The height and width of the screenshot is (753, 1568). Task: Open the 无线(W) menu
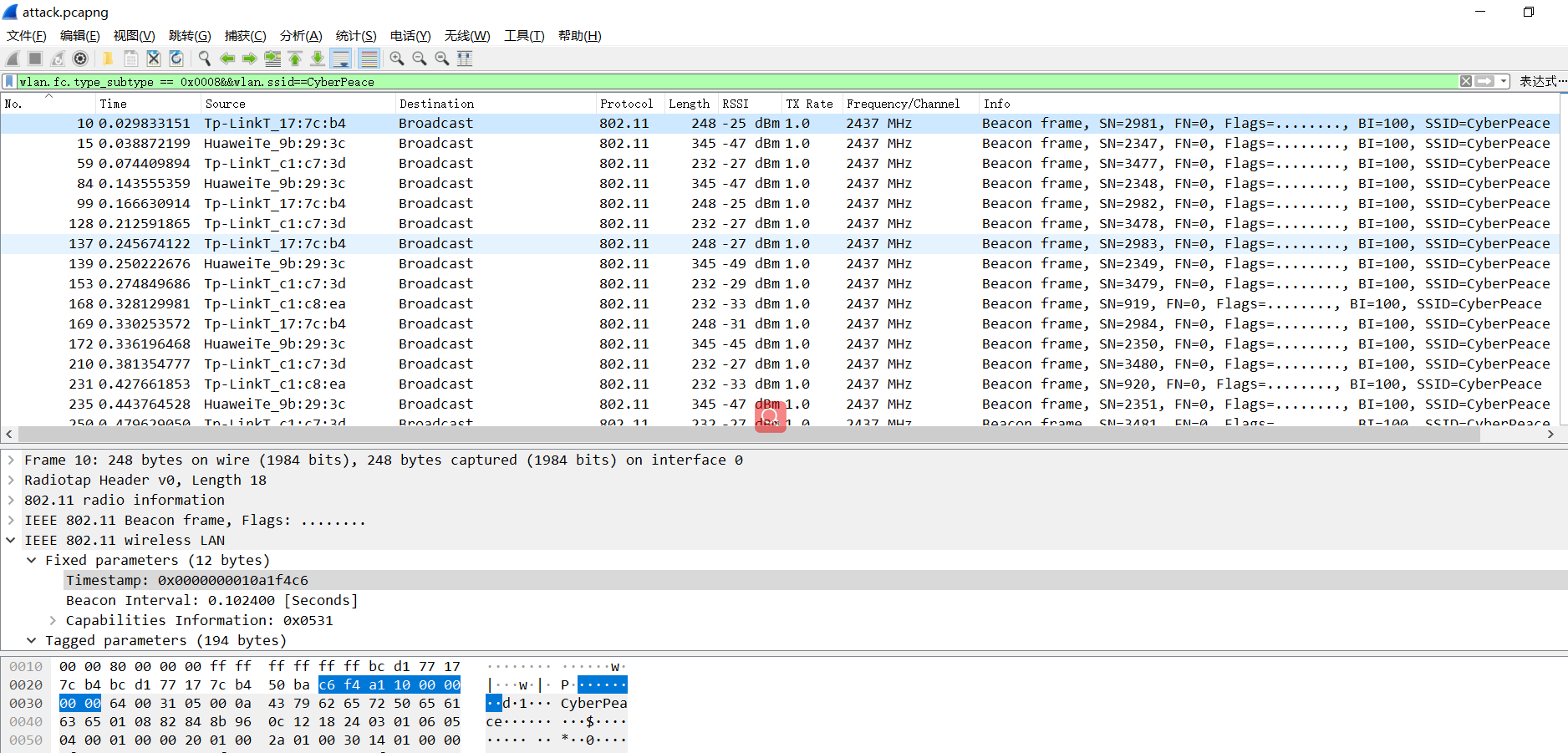click(x=466, y=36)
